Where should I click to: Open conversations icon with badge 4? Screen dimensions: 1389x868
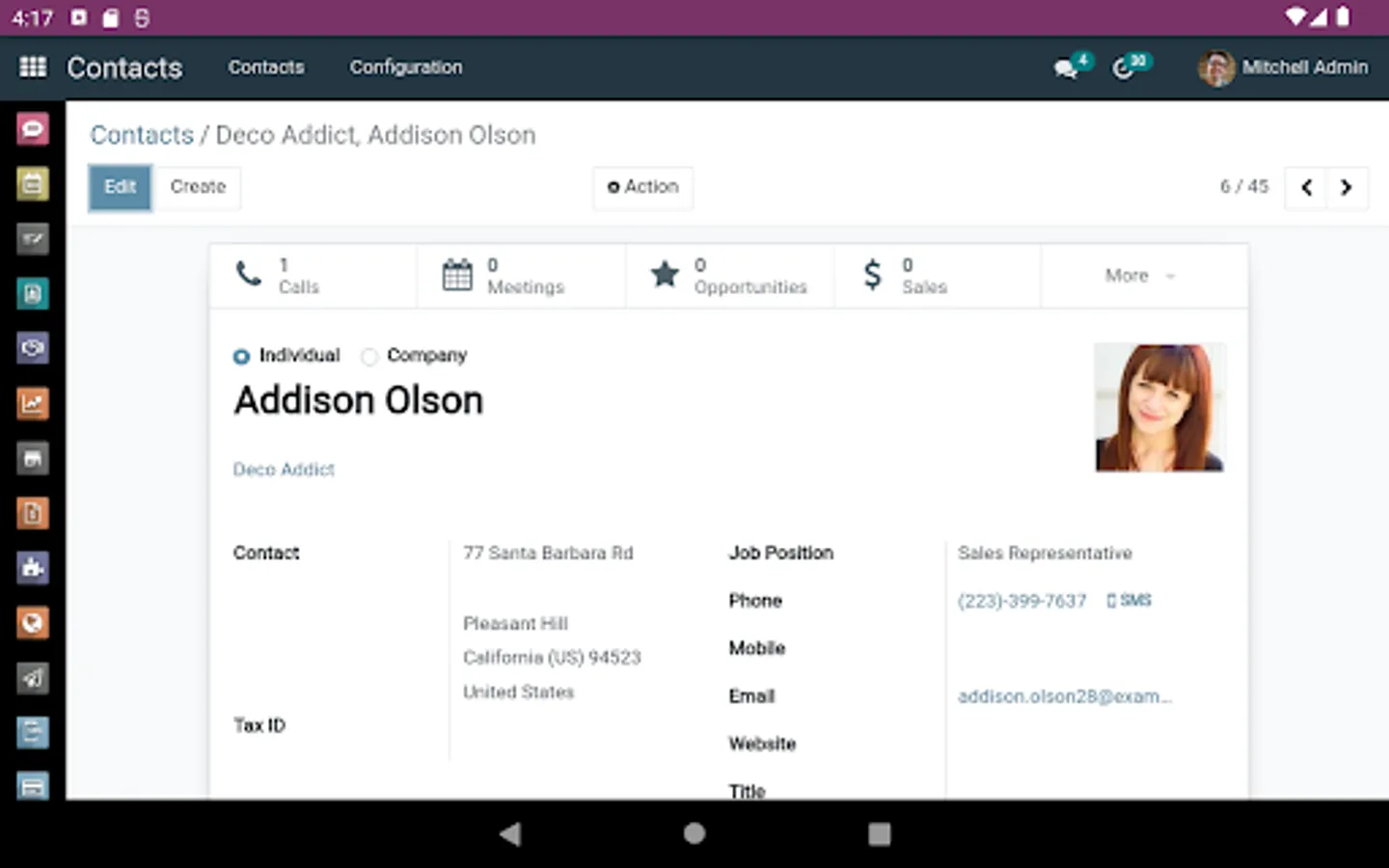pyautogui.click(x=1071, y=67)
